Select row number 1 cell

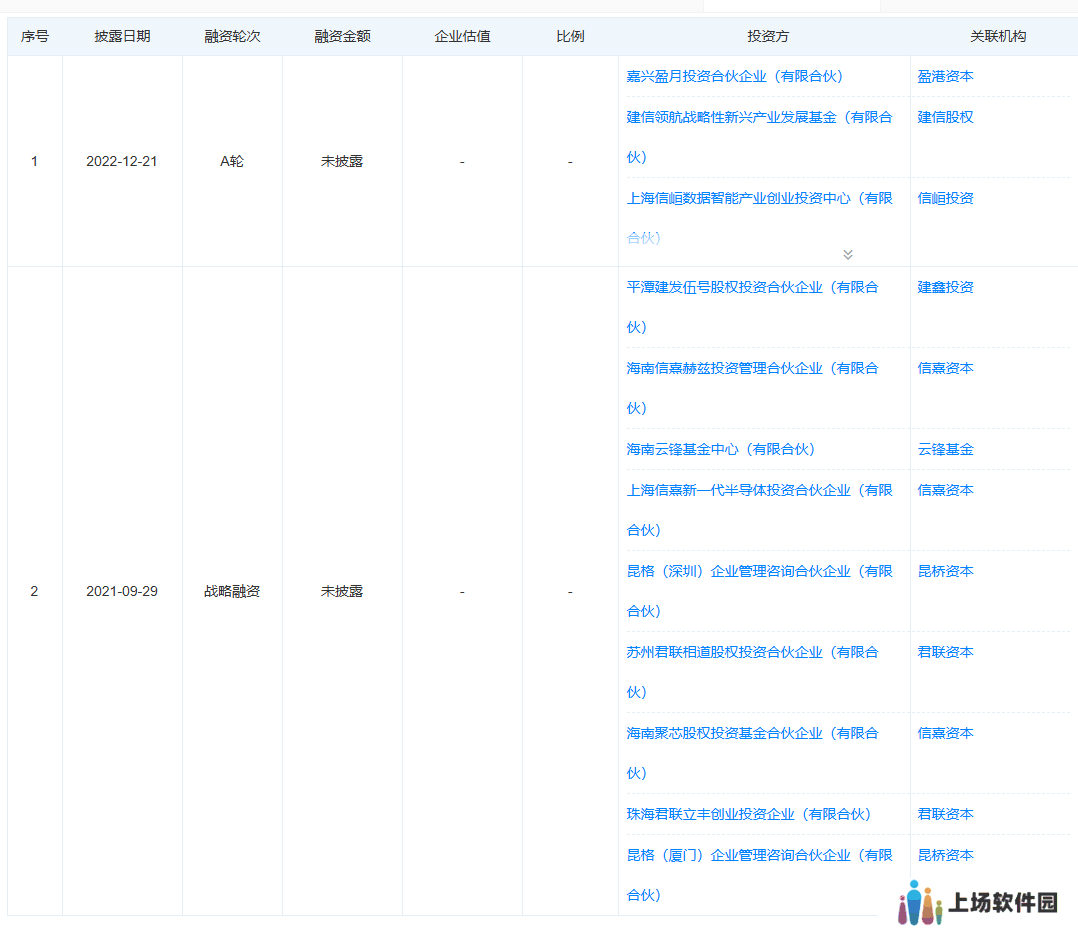pyautogui.click(x=34, y=162)
